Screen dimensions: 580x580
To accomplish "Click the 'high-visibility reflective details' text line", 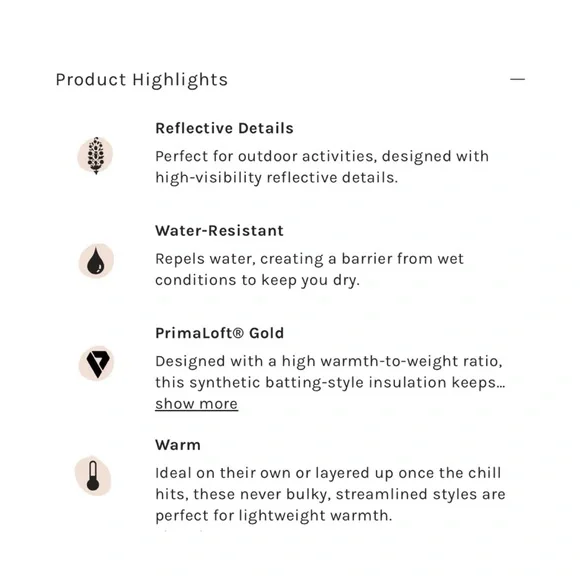I will [276, 178].
